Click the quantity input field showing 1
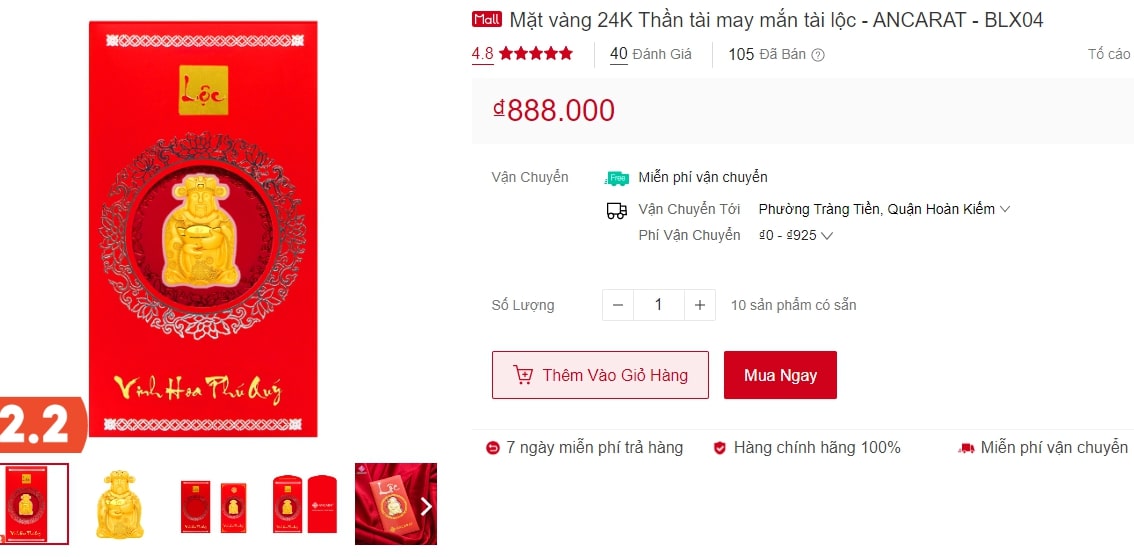Viewport: 1134px width, 557px height. (x=659, y=305)
